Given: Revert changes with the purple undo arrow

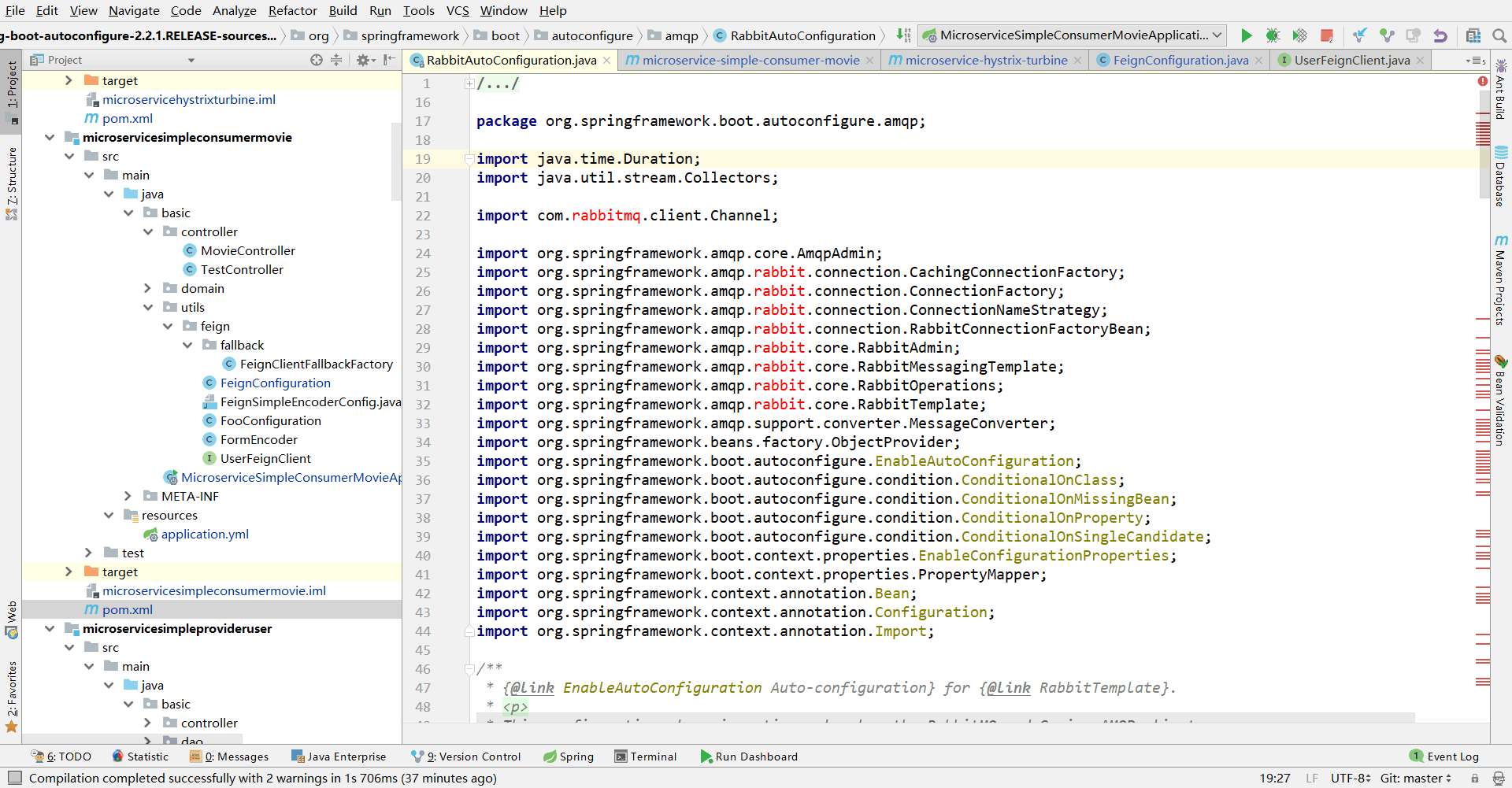Looking at the screenshot, I should click(x=1440, y=35).
